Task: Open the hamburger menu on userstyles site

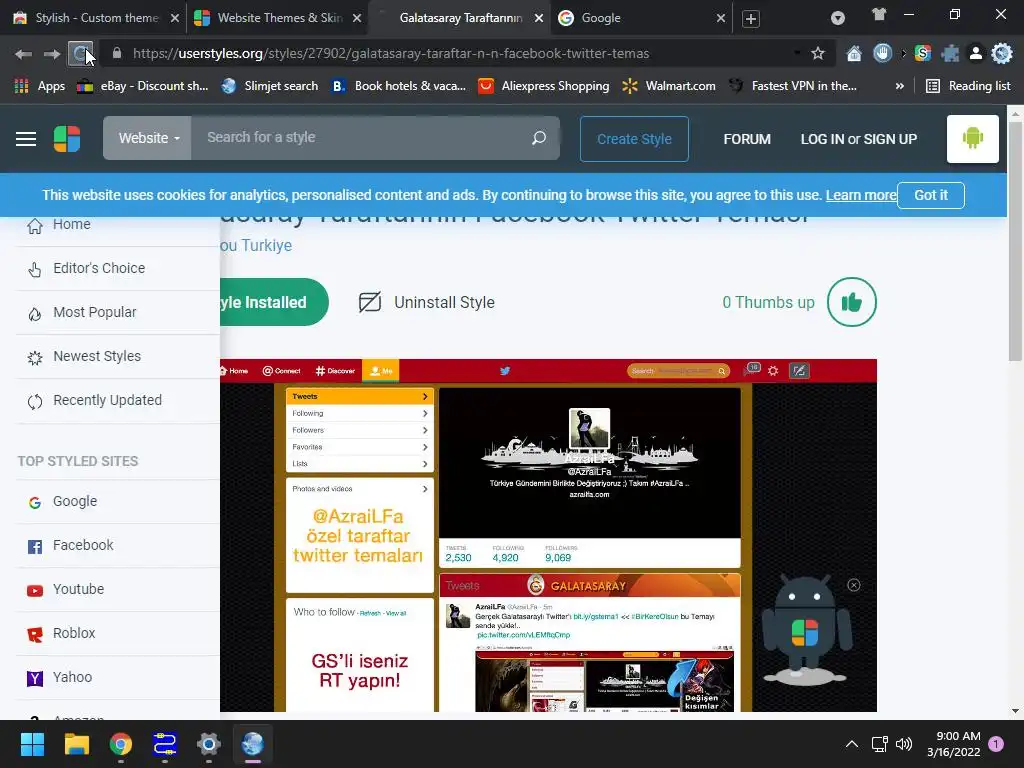Action: [x=25, y=138]
